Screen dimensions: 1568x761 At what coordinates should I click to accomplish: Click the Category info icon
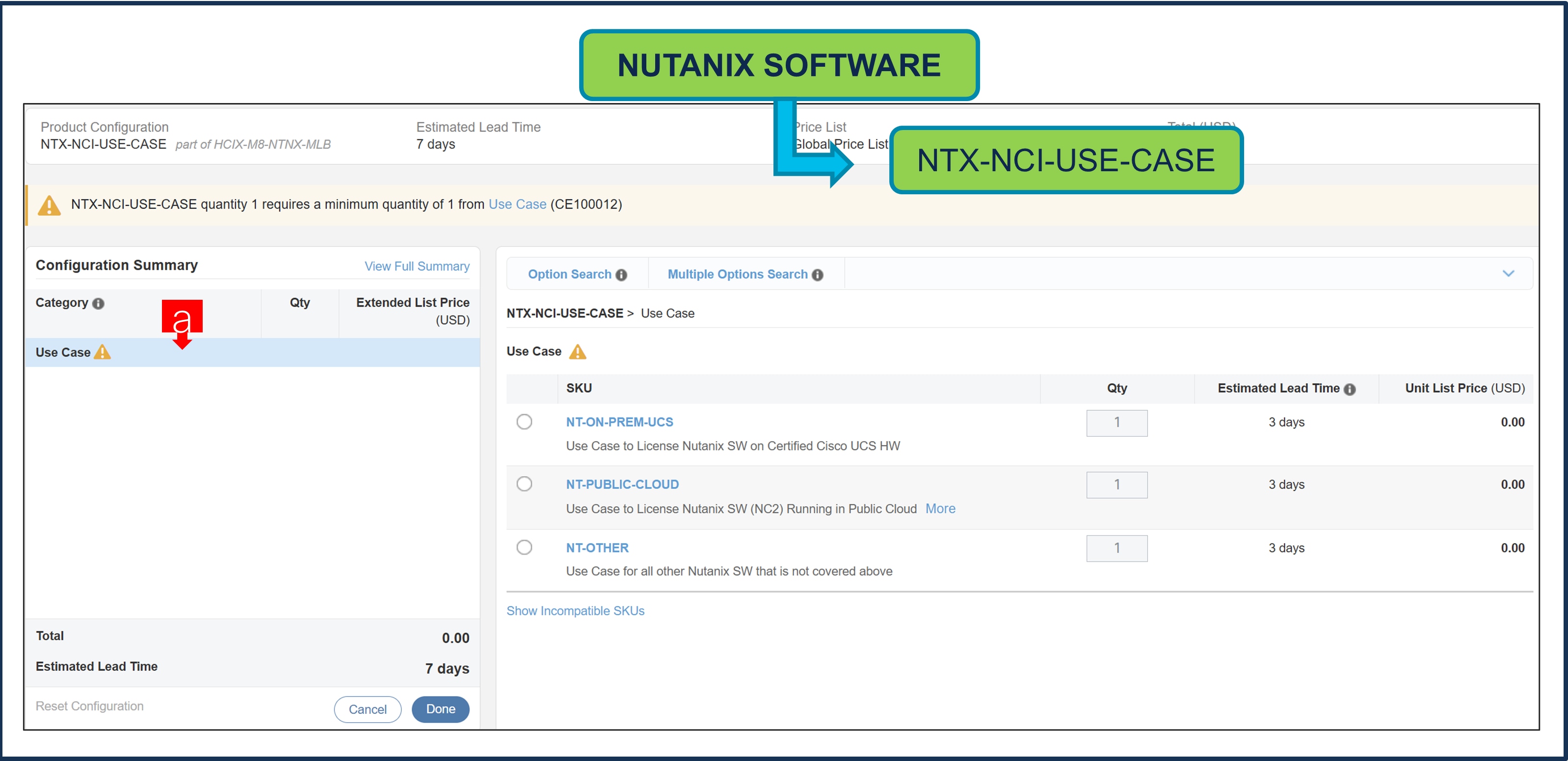[98, 304]
